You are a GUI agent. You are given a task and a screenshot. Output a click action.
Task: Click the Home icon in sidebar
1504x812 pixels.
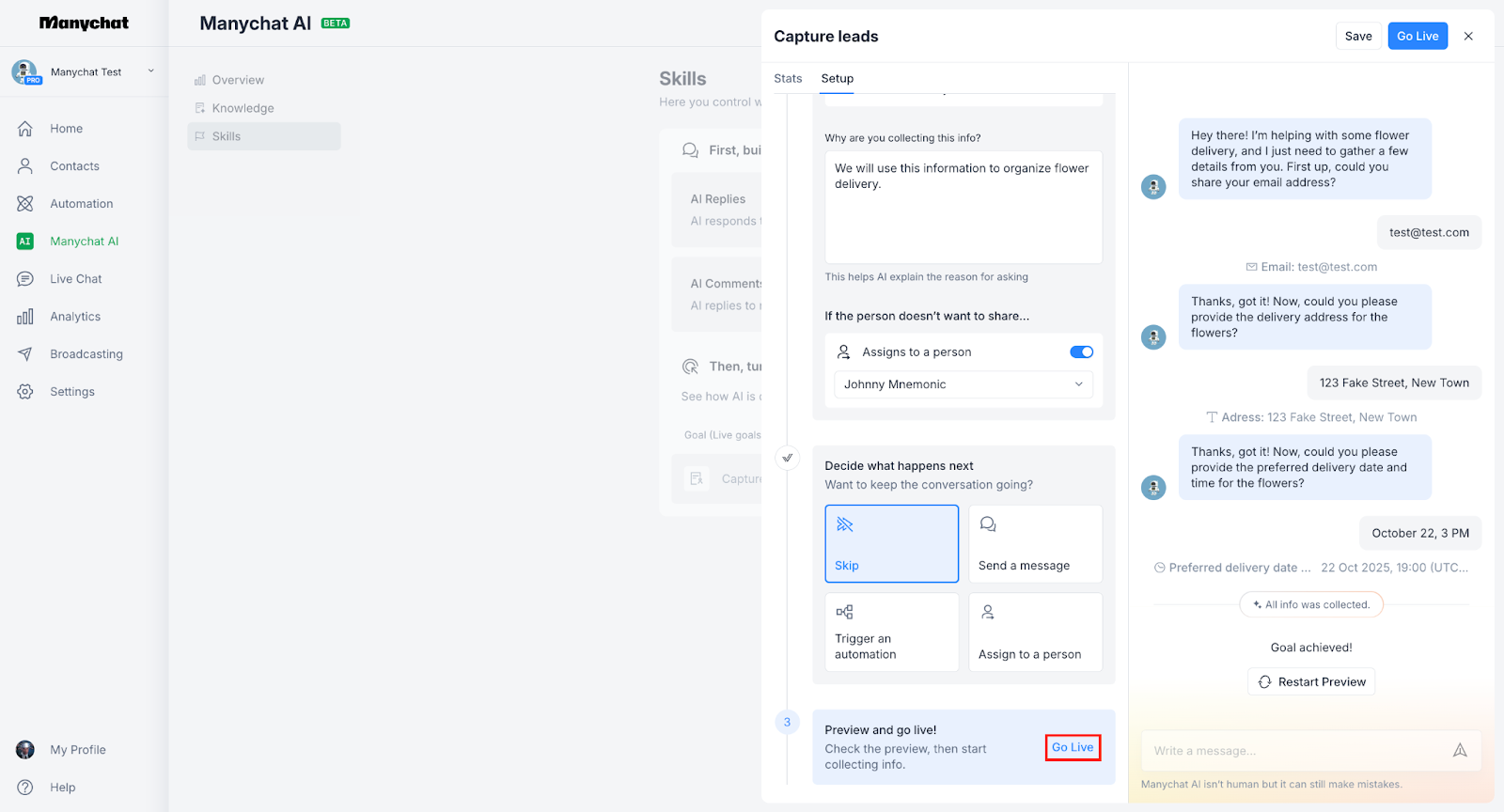pos(25,129)
